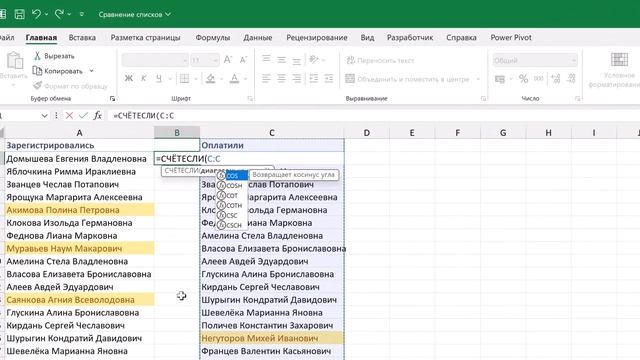Click cell Акимова Полина Петровна

[79, 210]
